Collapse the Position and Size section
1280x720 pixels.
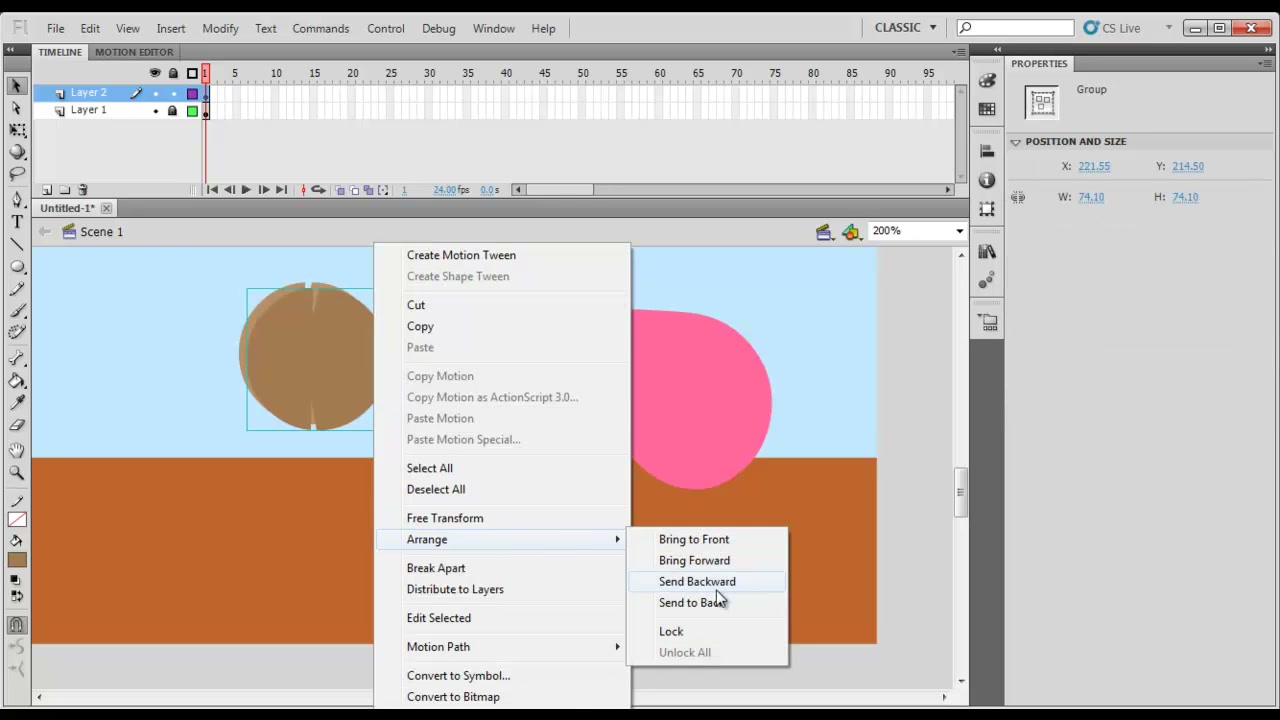click(1016, 142)
